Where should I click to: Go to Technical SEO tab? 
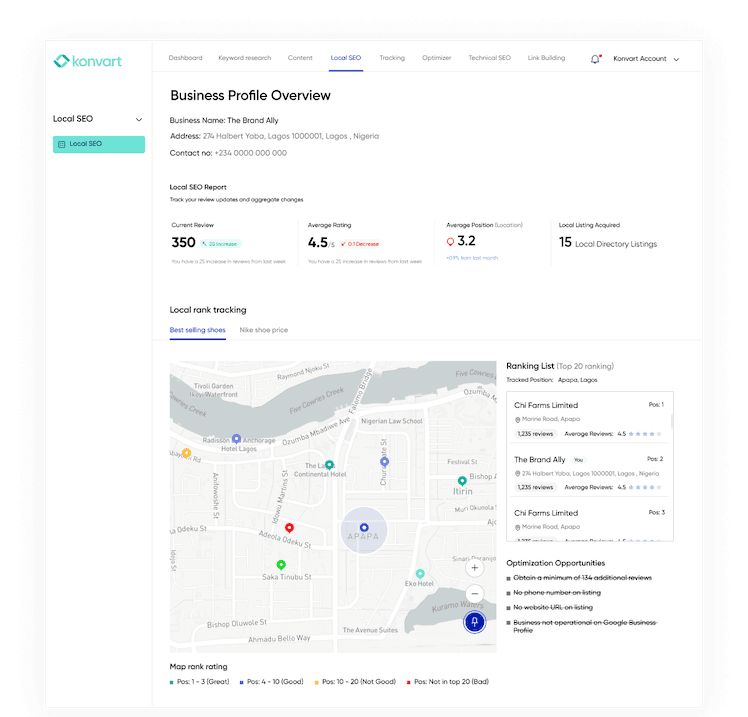[489, 58]
